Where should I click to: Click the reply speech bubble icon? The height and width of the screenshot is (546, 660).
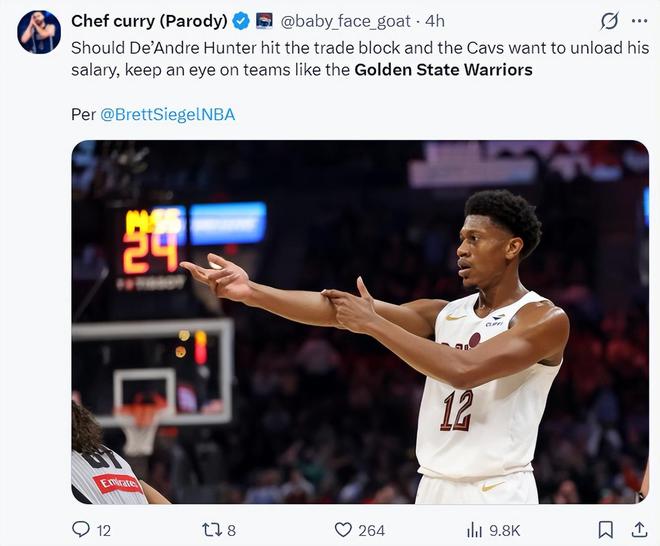(81, 530)
